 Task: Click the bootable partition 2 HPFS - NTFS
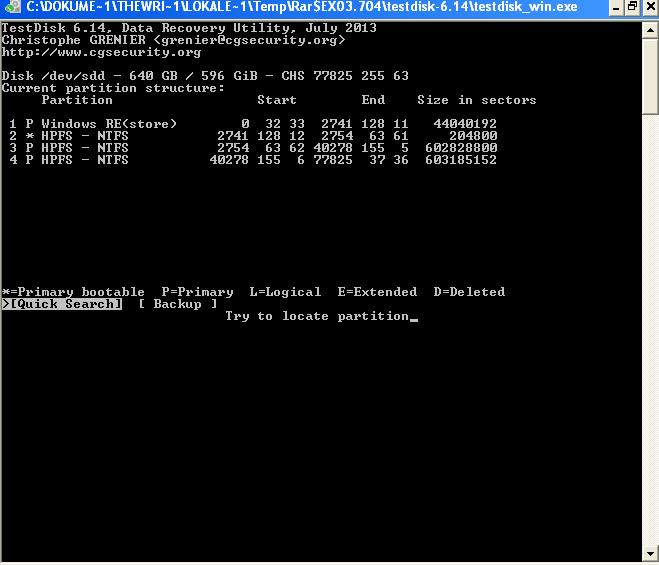coord(253,136)
